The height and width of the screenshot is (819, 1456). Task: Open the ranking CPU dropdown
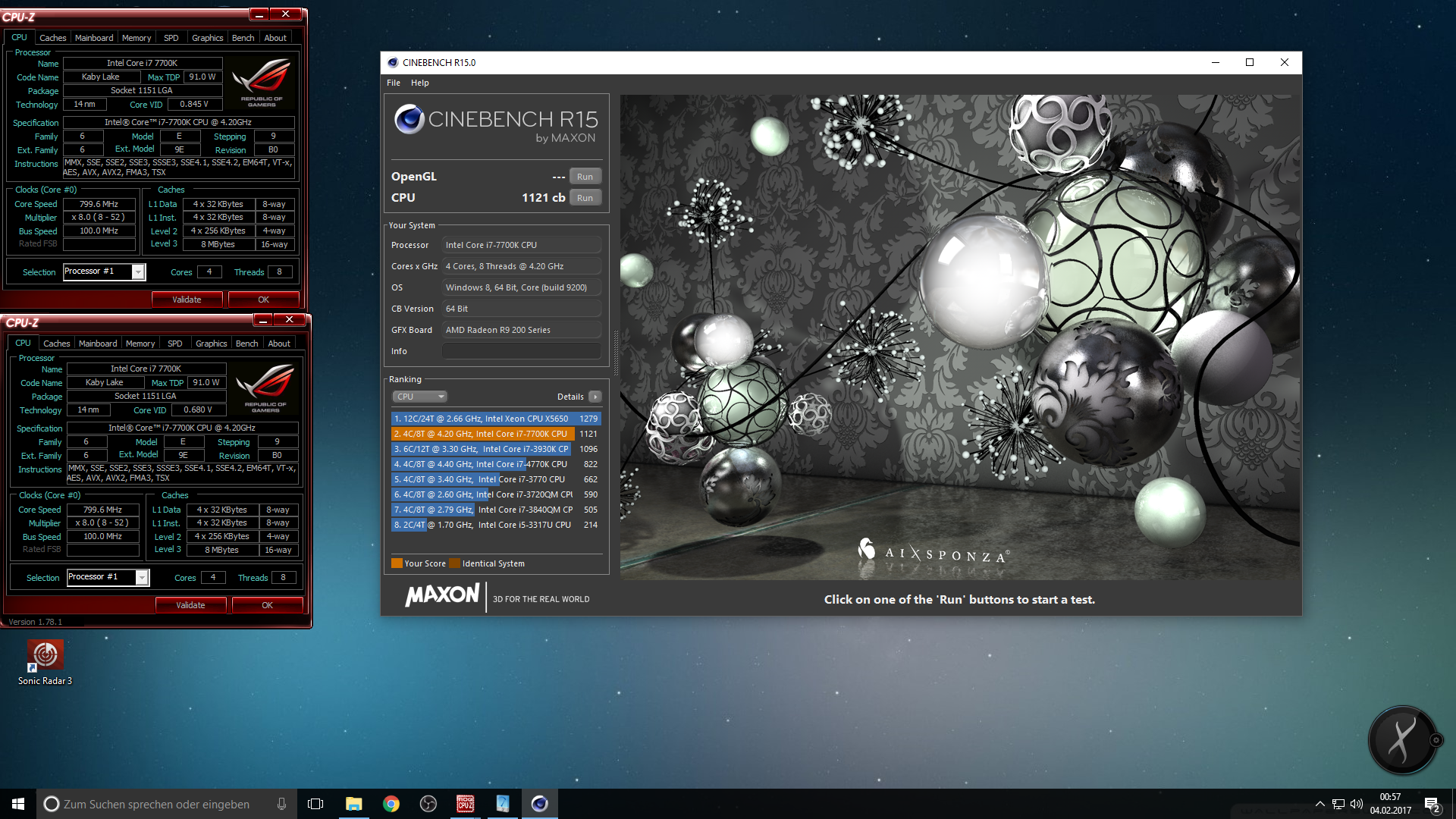(420, 397)
